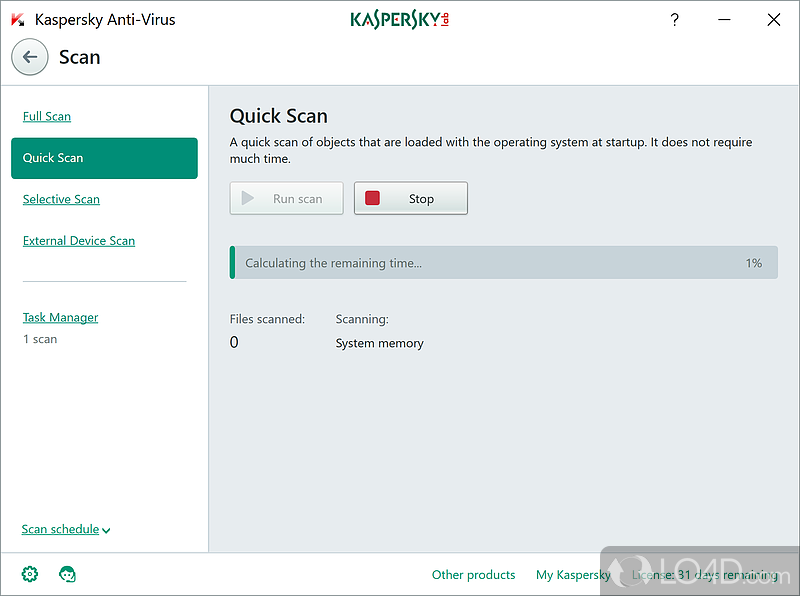
Task: Open External Device Scan
Action: pos(79,241)
